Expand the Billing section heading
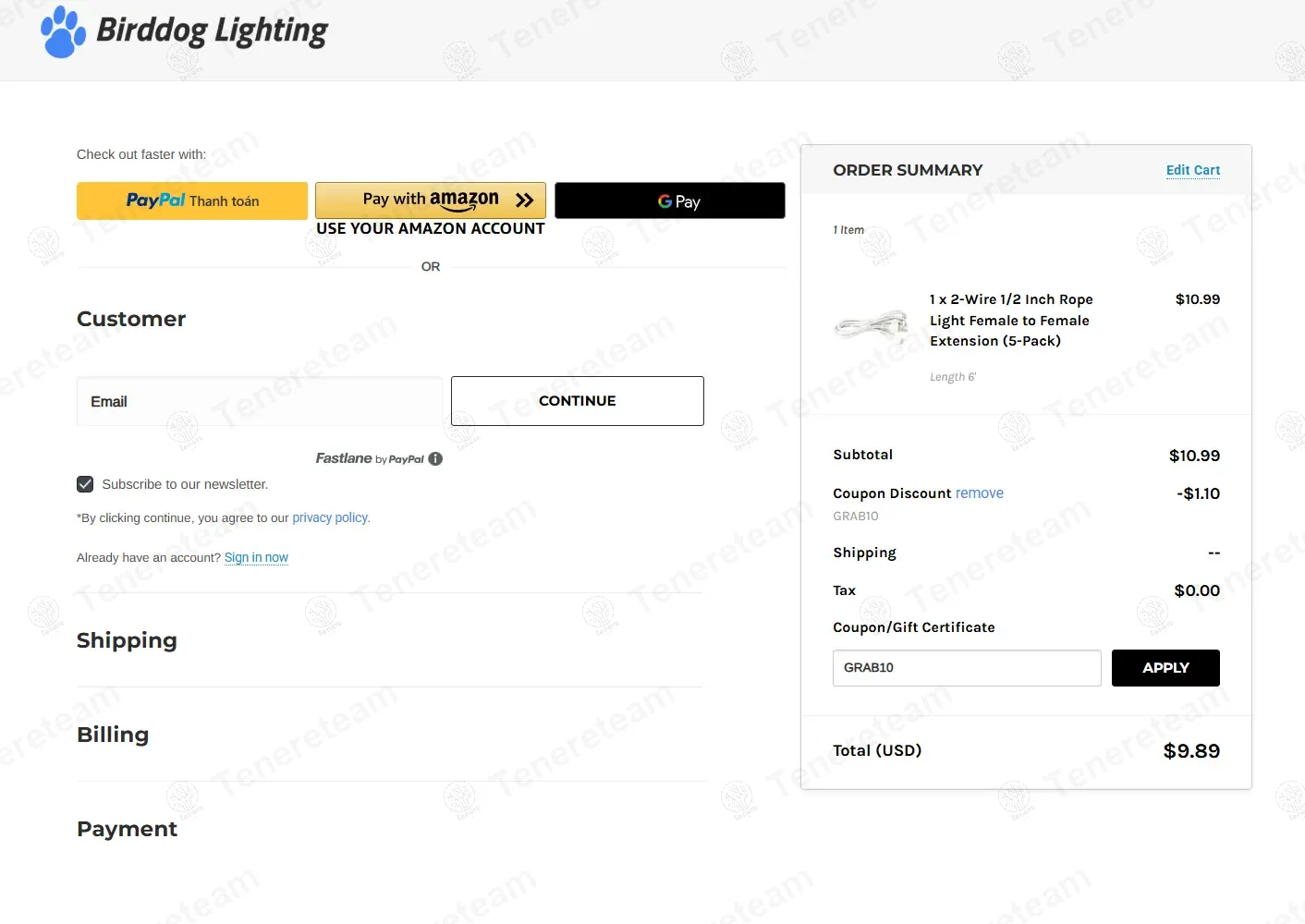 coord(113,735)
